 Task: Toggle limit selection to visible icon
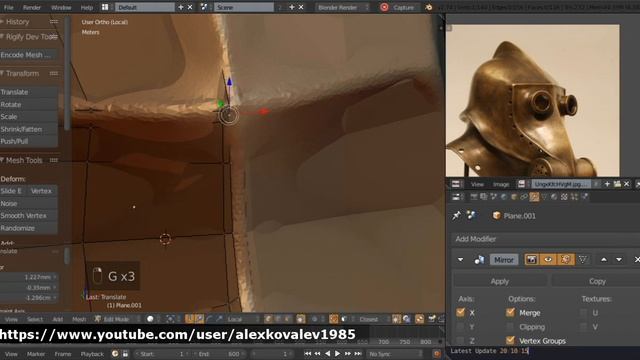301,319
